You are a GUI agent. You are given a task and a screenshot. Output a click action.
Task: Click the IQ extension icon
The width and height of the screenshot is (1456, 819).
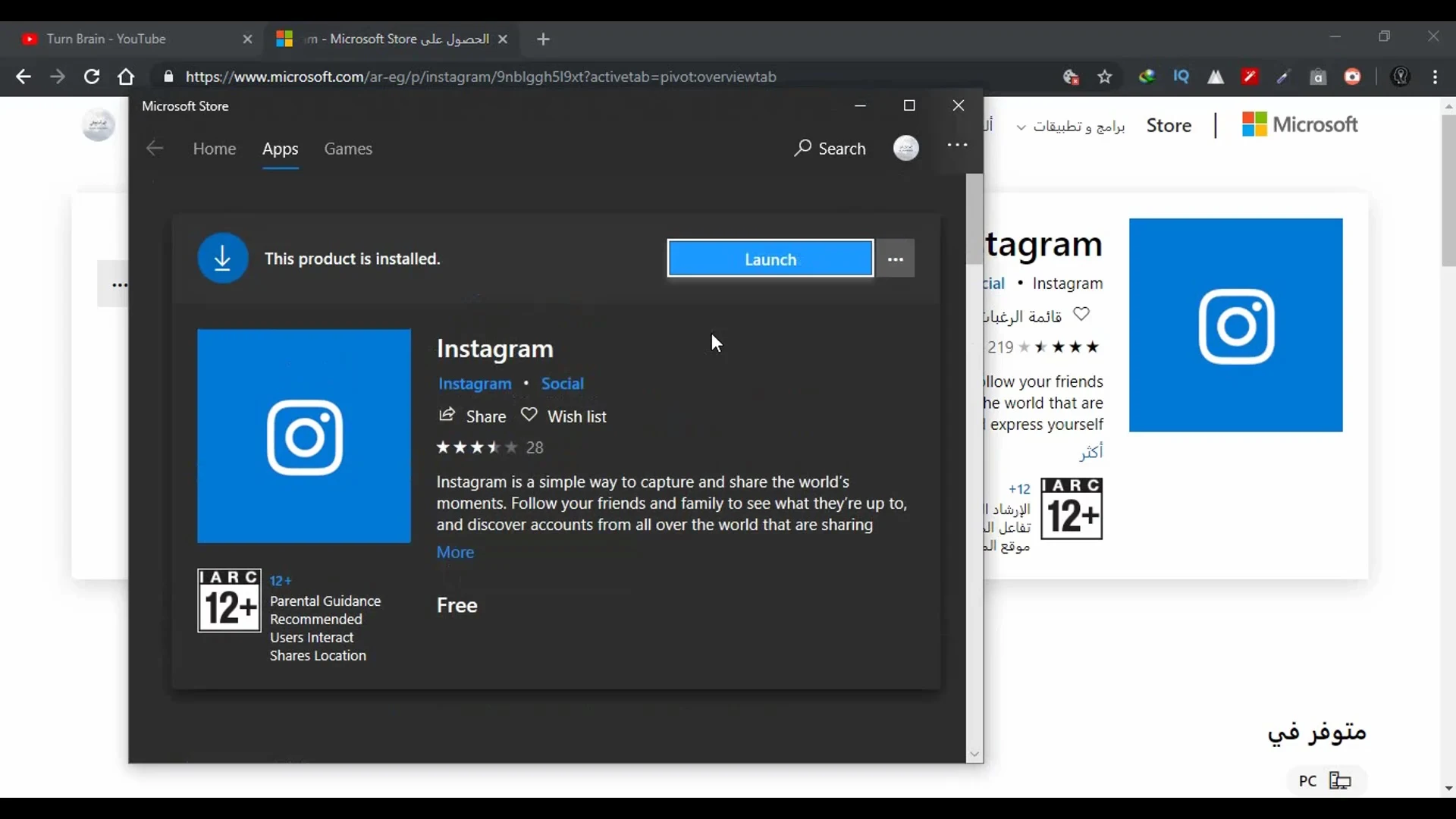pos(1181,77)
